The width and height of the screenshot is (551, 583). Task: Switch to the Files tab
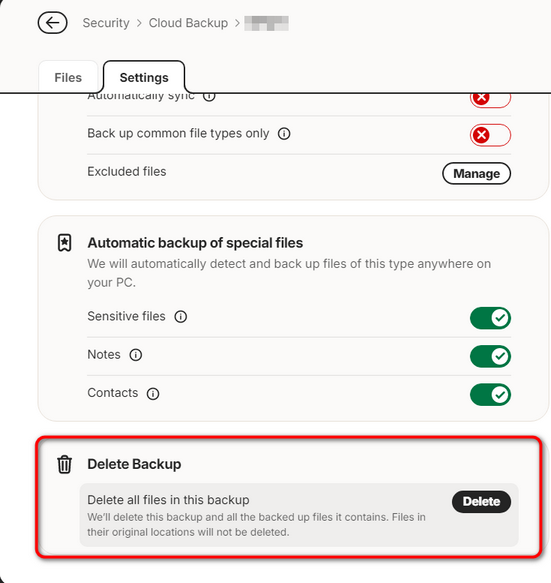[68, 77]
